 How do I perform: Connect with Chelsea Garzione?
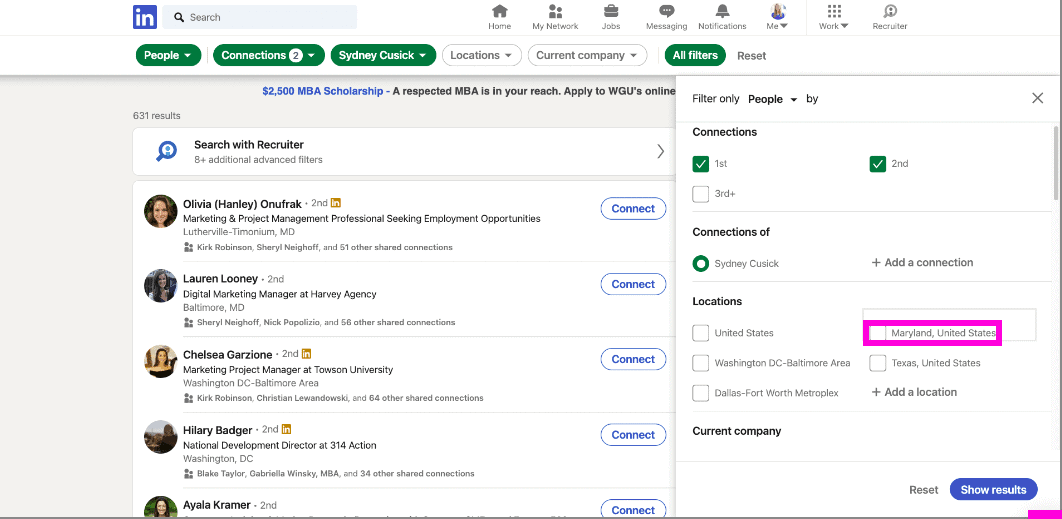click(633, 360)
